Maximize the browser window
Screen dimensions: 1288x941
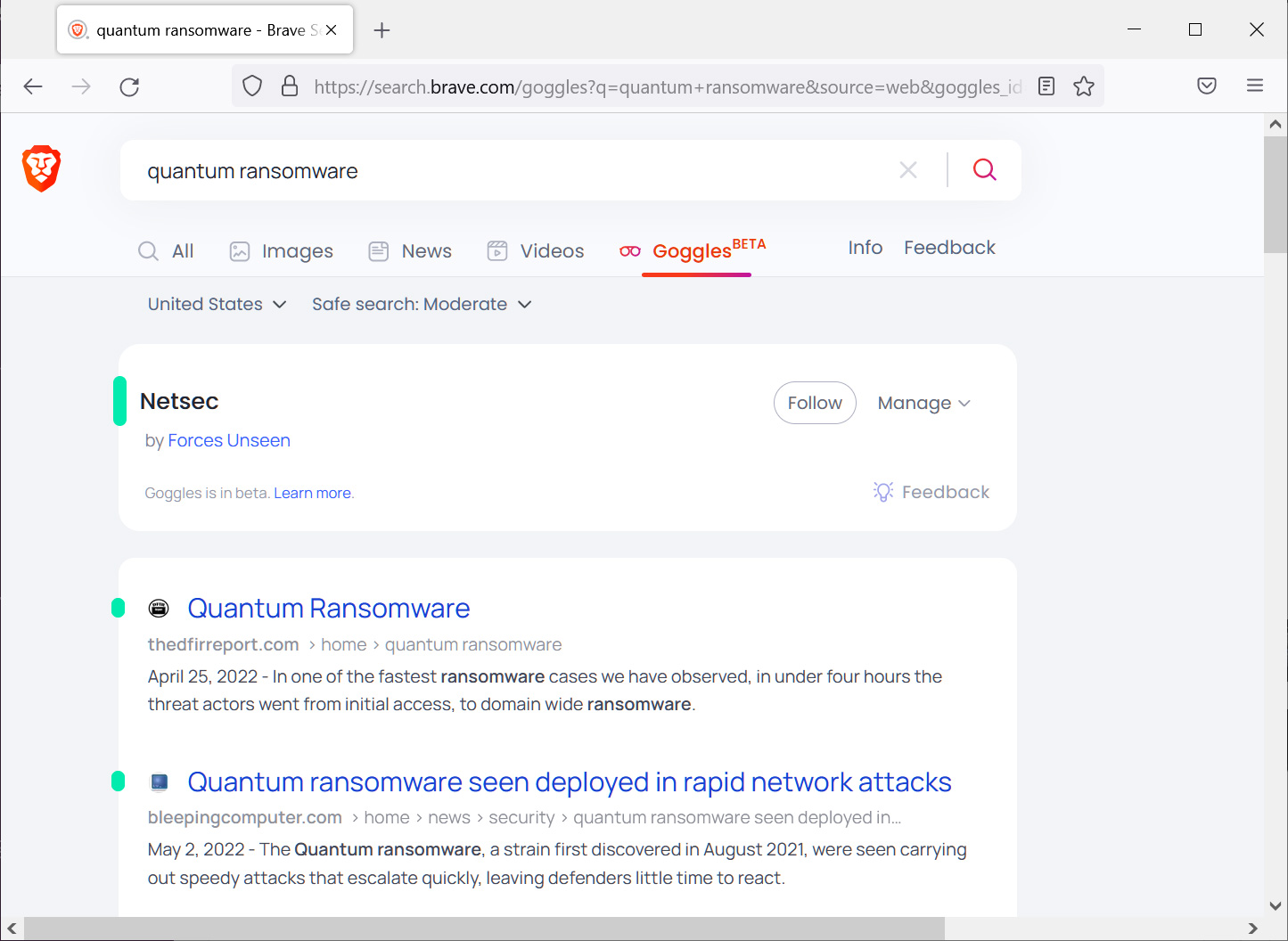click(x=1195, y=29)
